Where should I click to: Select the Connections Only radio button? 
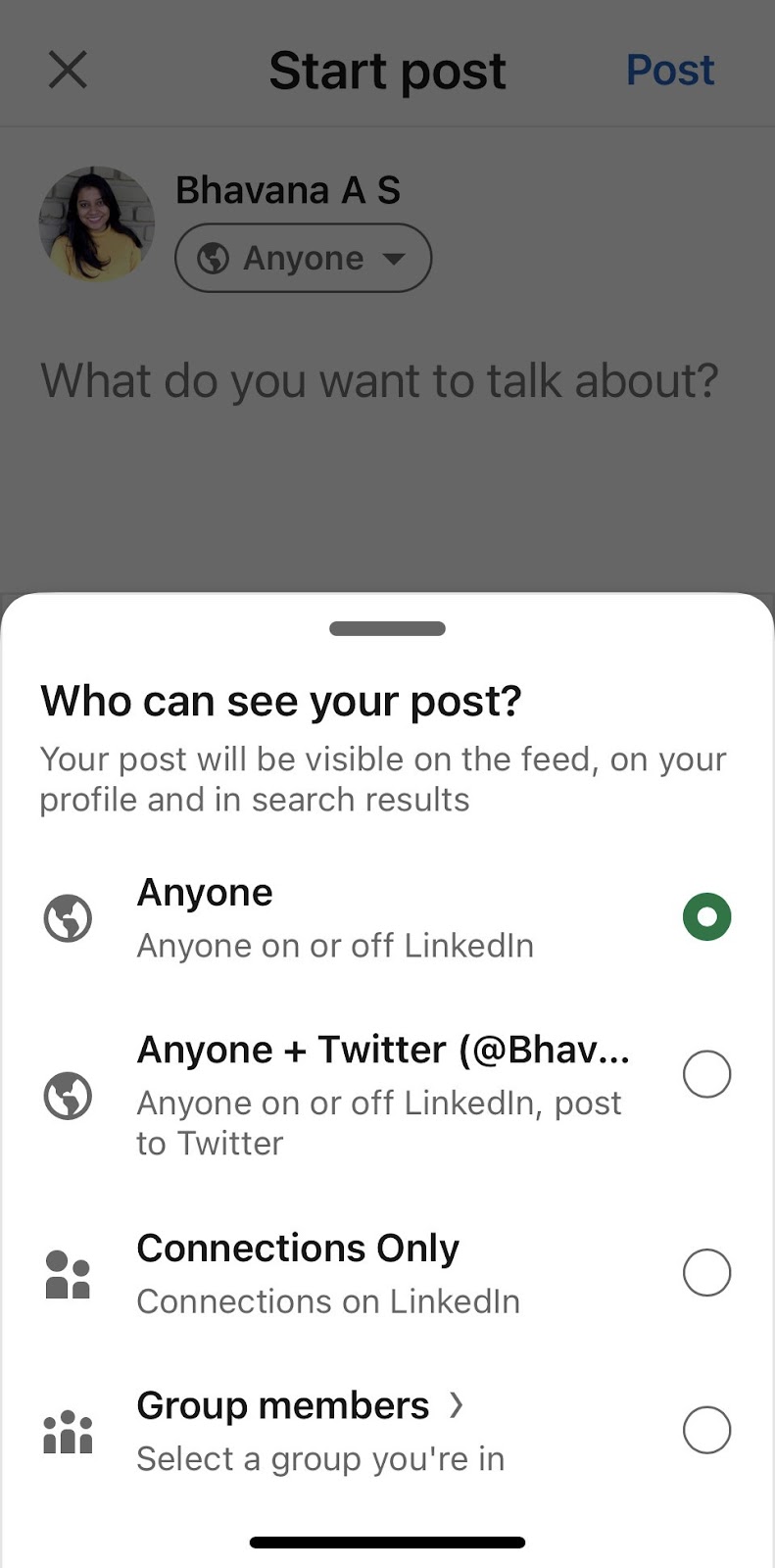[x=706, y=1273]
